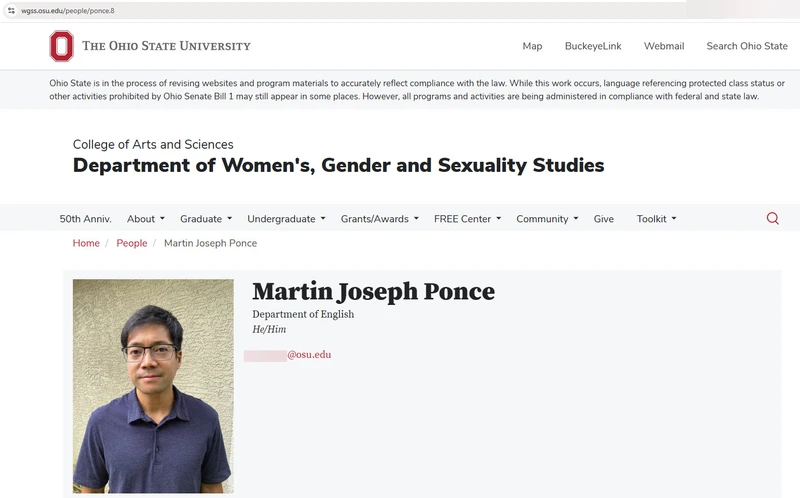
Task: Expand the About dropdown menu
Action: click(x=146, y=219)
